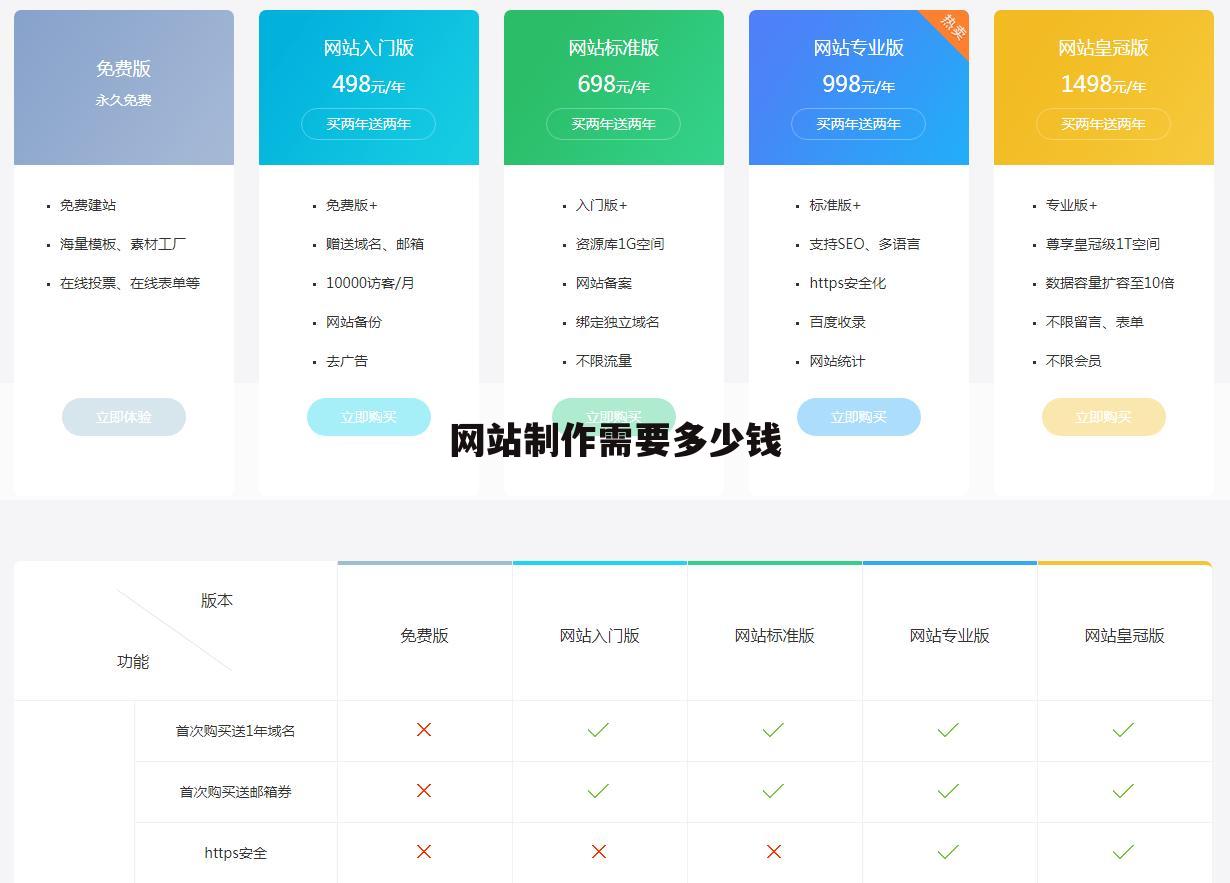Click 立即购买 on the 网站专业版 card
The image size is (1230, 883).
(x=859, y=417)
